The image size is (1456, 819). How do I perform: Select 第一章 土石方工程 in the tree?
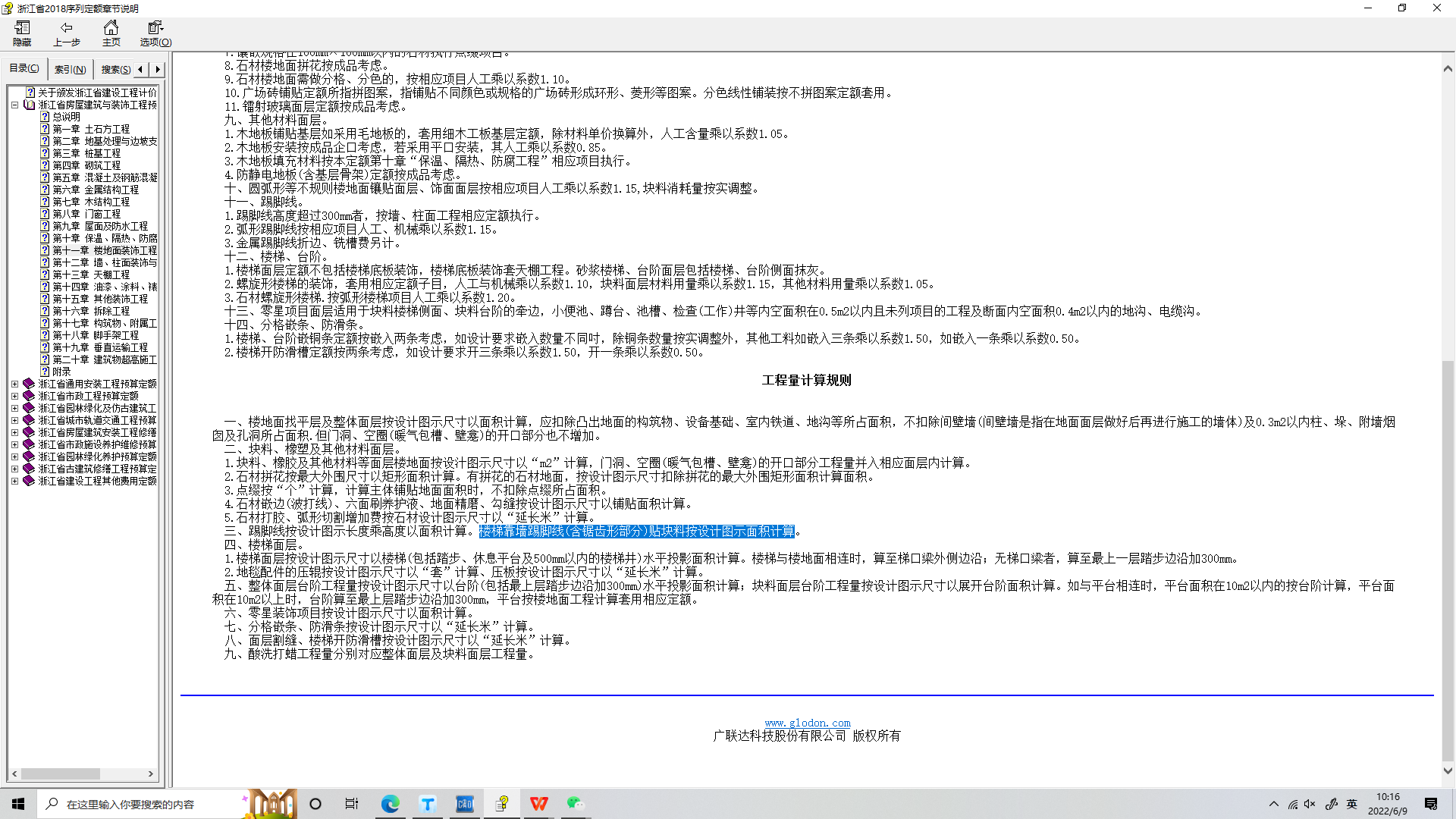91,129
